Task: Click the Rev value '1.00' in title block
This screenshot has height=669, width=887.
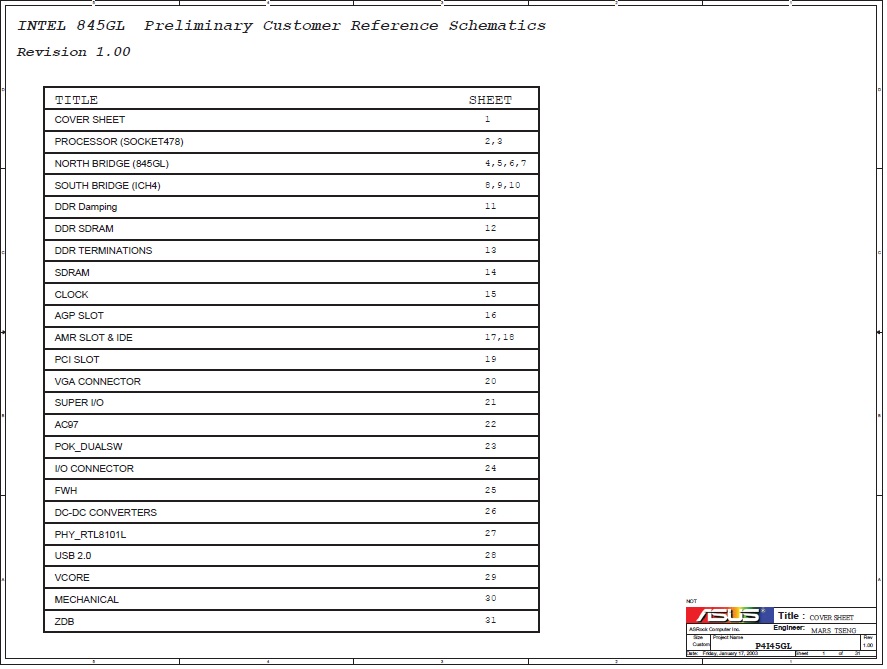Action: tap(868, 645)
